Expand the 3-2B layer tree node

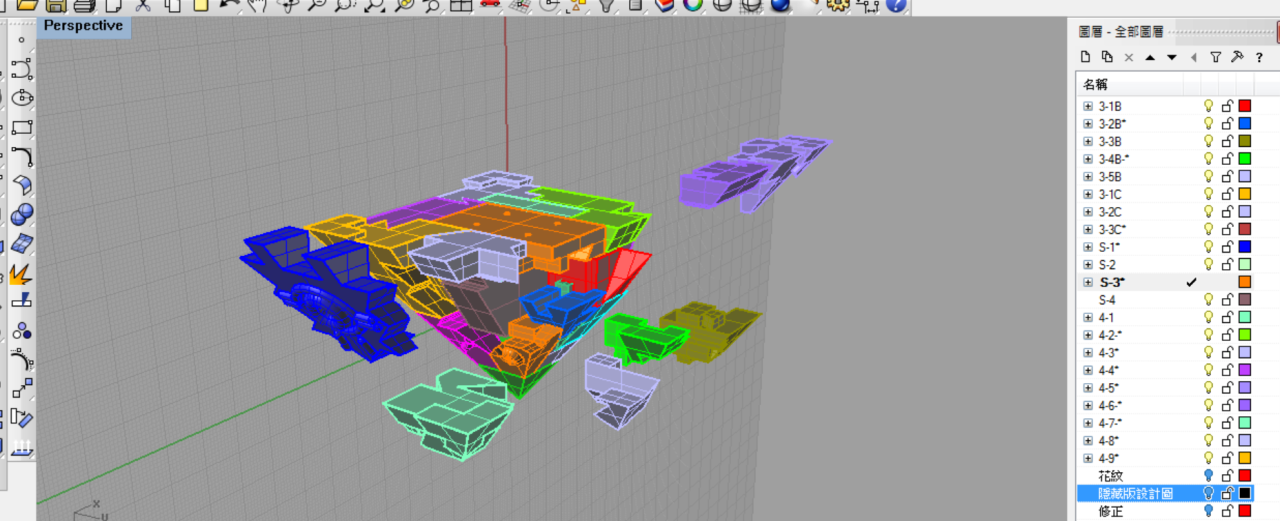click(1088, 124)
